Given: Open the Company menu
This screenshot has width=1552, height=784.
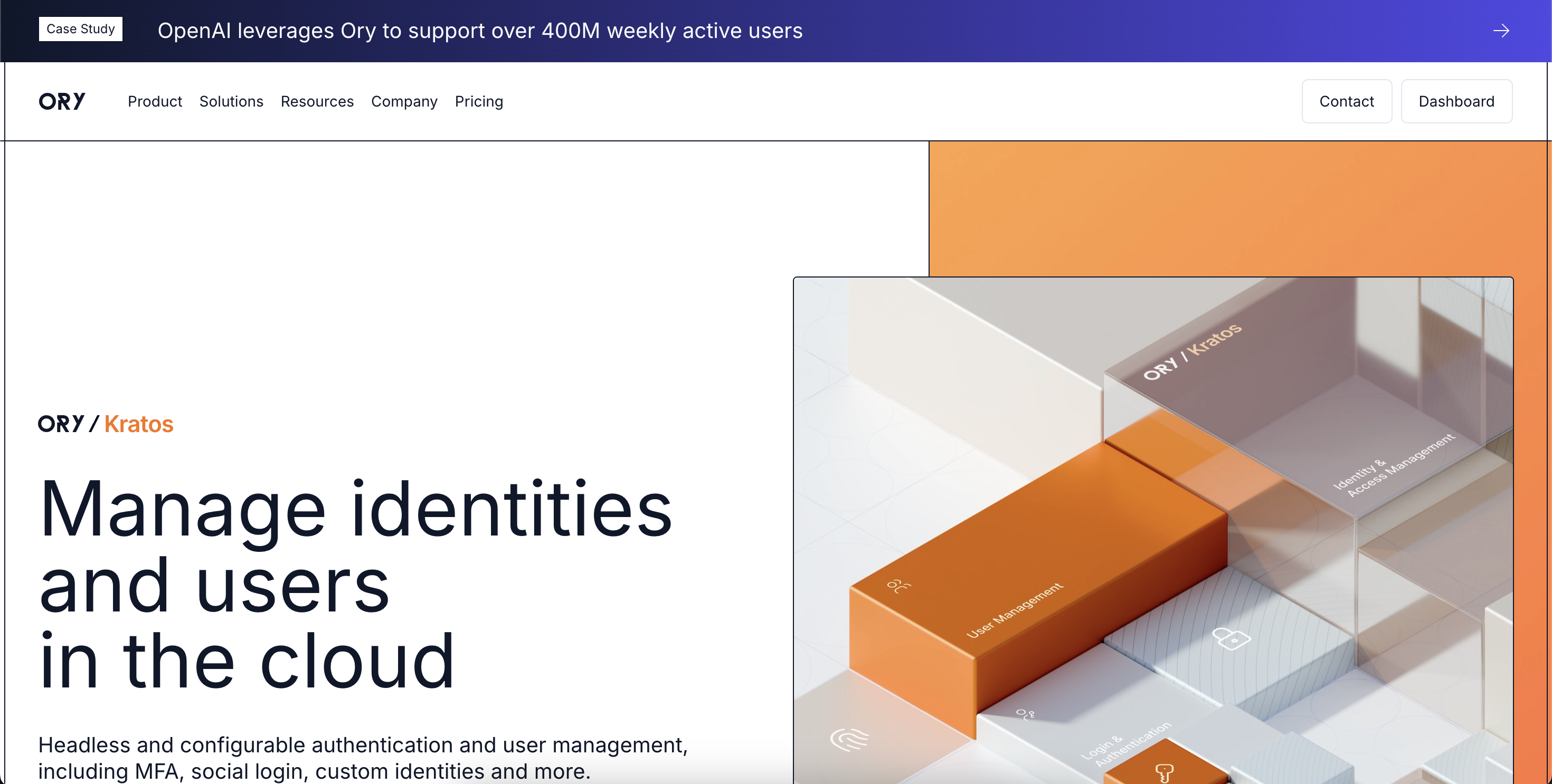Looking at the screenshot, I should [404, 101].
